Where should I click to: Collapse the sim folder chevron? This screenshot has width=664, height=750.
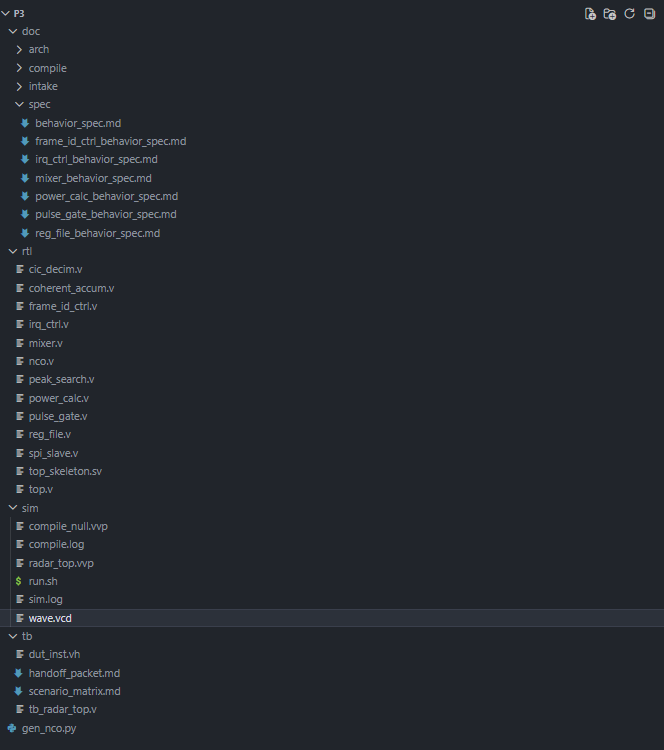click(x=13, y=508)
